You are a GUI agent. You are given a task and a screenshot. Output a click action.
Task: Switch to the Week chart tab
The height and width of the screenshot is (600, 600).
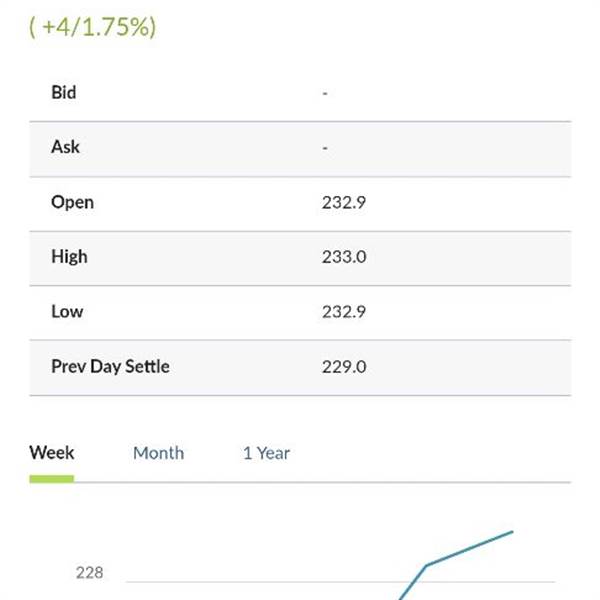pos(52,453)
